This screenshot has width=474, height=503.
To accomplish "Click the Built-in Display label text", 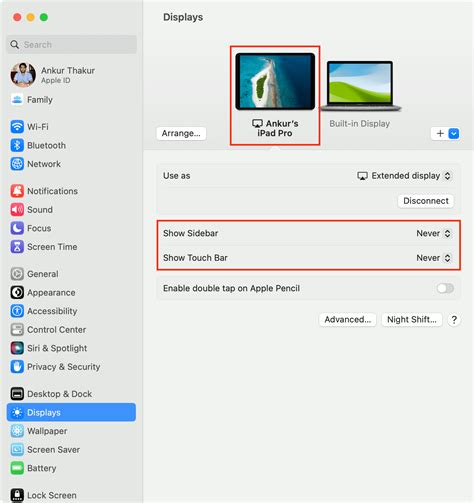I will (360, 124).
